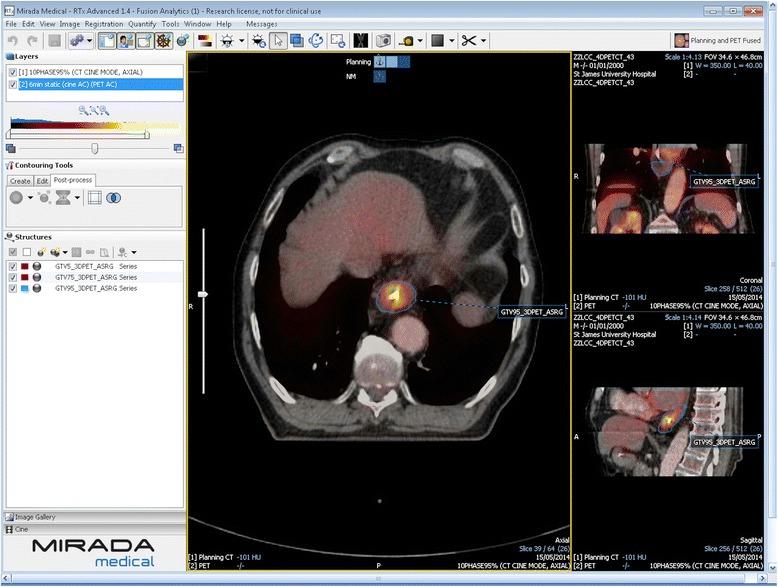Click the undo arrow in the toolbar
Screen dimensions: 778x587
13,41
